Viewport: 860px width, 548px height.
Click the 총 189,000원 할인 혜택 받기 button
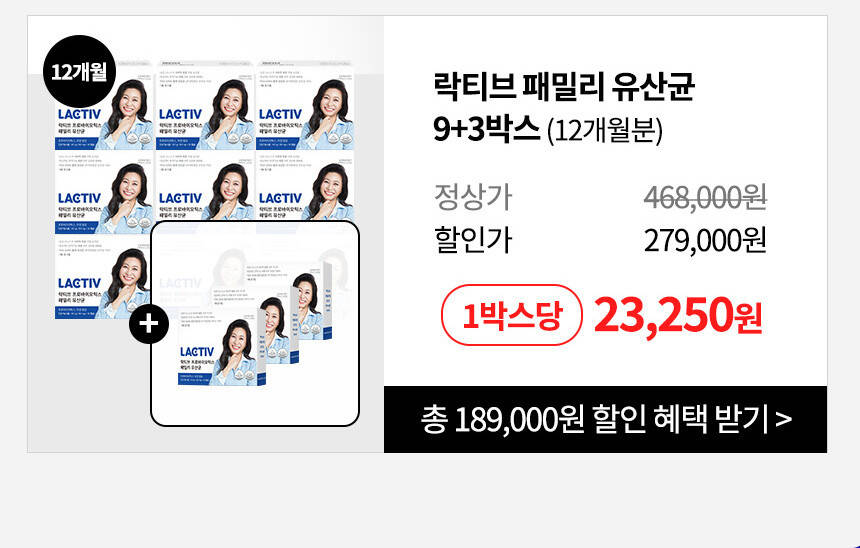tap(606, 420)
